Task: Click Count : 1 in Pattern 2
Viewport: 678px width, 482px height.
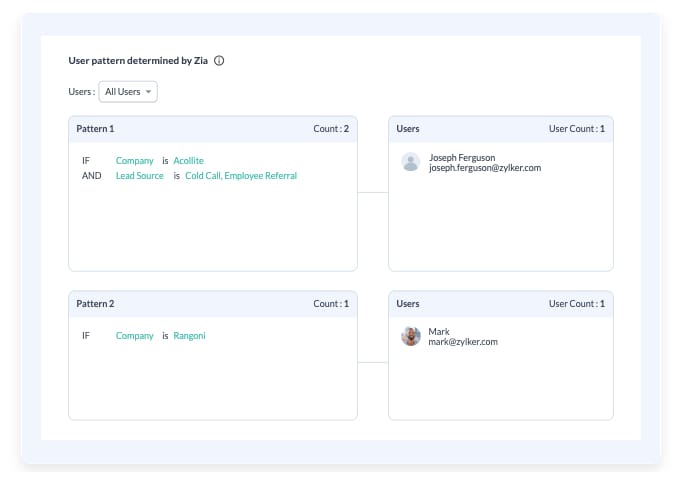Action: point(330,304)
